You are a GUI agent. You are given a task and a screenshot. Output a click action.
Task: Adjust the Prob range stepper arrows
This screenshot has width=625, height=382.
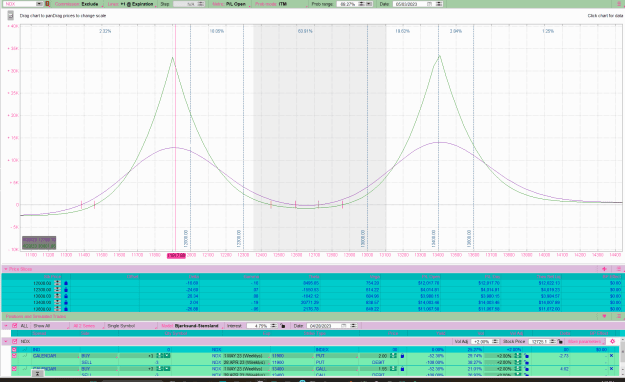(x=361, y=4)
